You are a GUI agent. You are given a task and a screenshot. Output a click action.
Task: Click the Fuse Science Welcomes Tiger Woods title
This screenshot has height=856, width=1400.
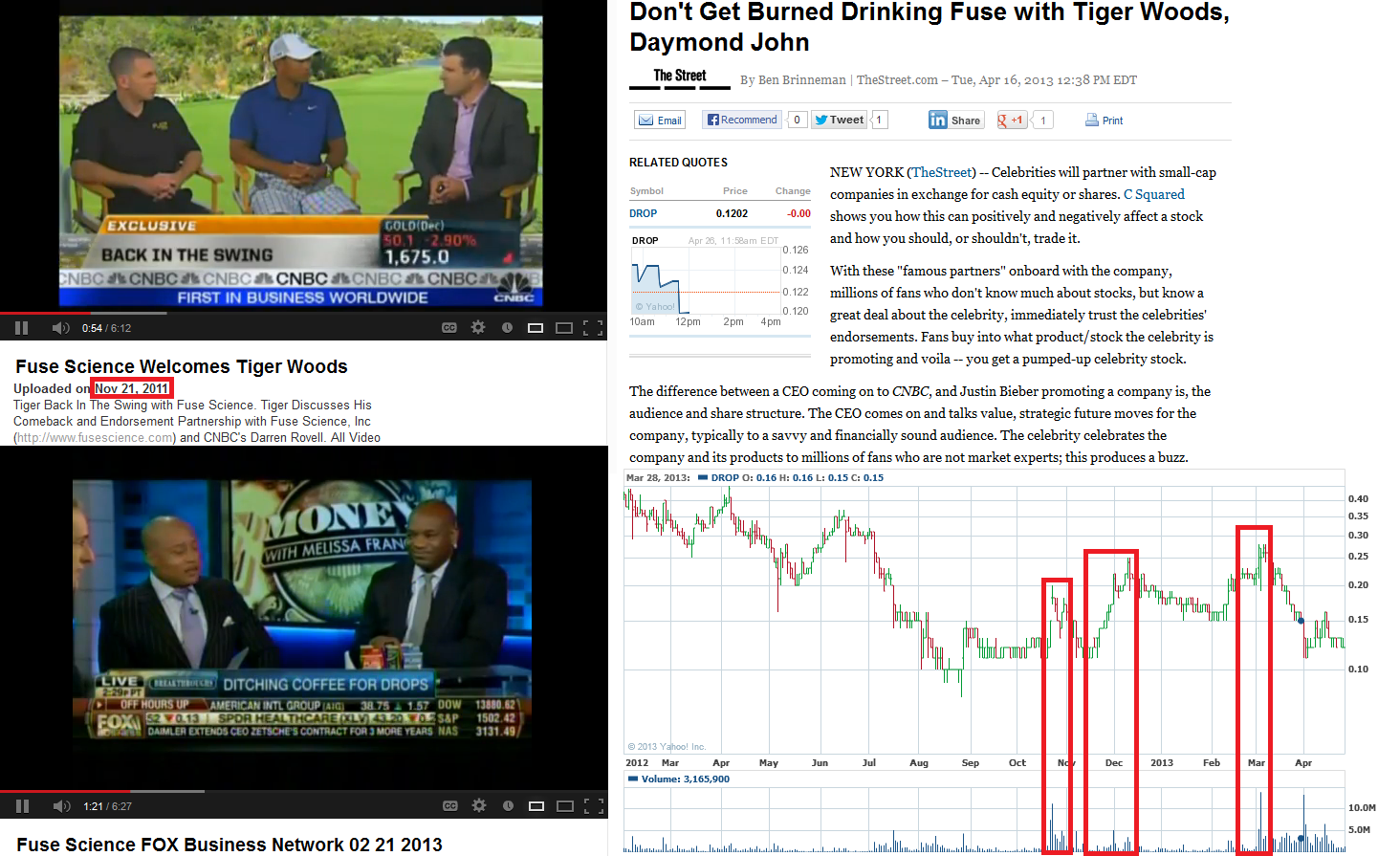[x=182, y=366]
